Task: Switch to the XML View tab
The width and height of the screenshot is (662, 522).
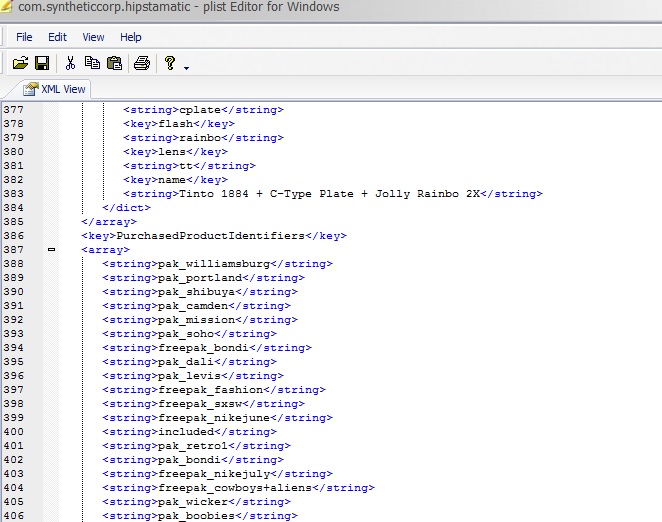Action: (55, 89)
